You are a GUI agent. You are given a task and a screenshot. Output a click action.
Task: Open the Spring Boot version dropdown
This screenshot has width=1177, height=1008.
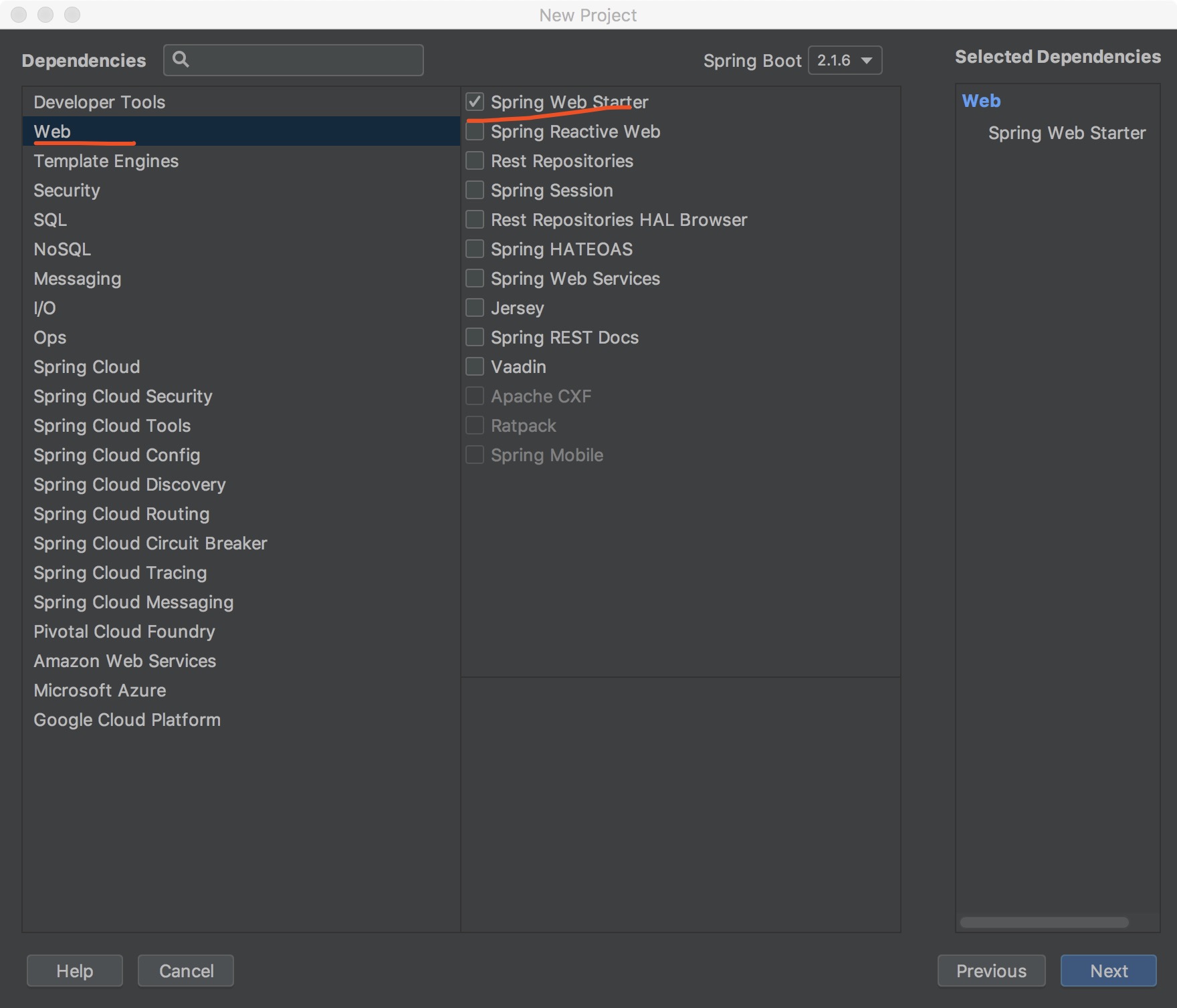(845, 60)
